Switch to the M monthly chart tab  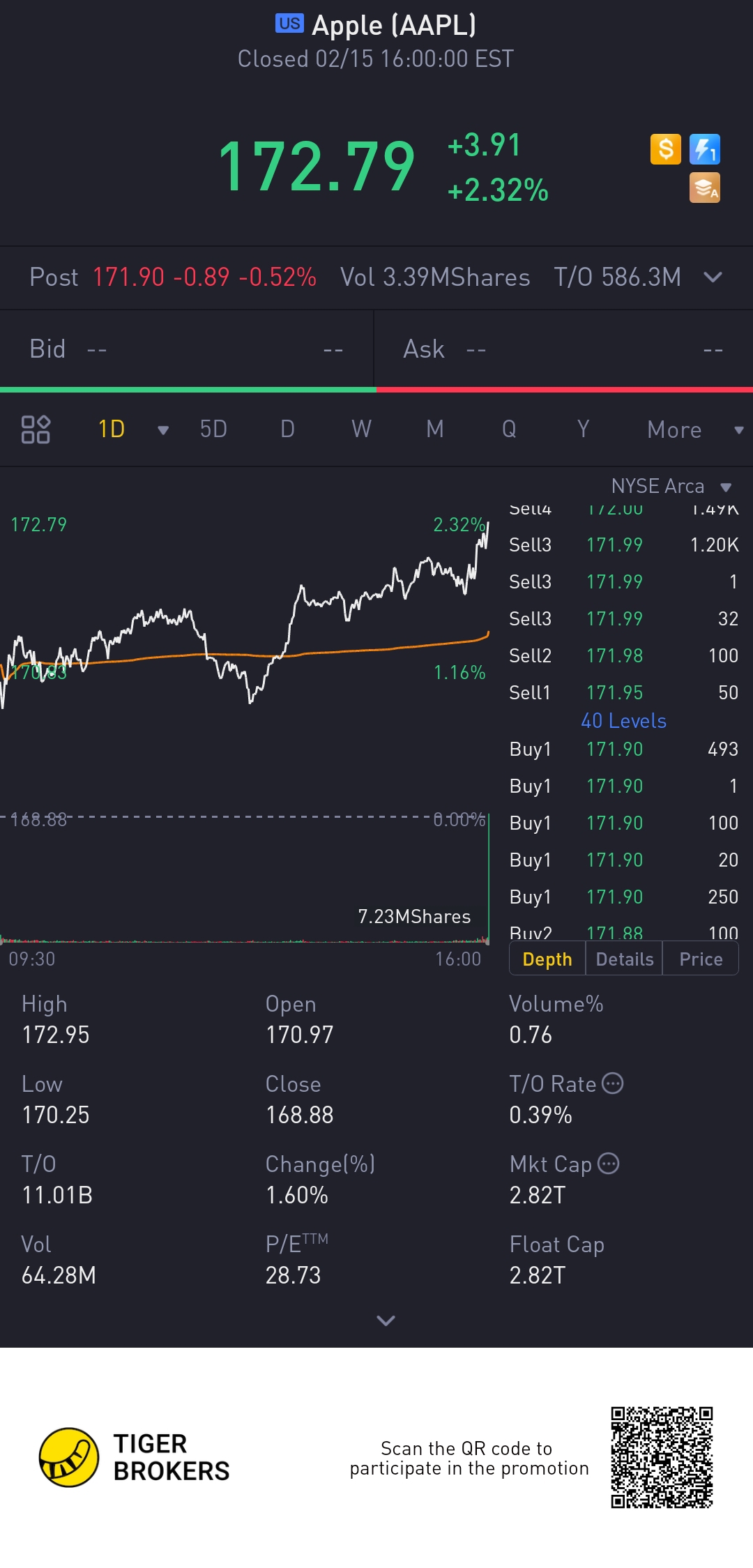click(435, 429)
